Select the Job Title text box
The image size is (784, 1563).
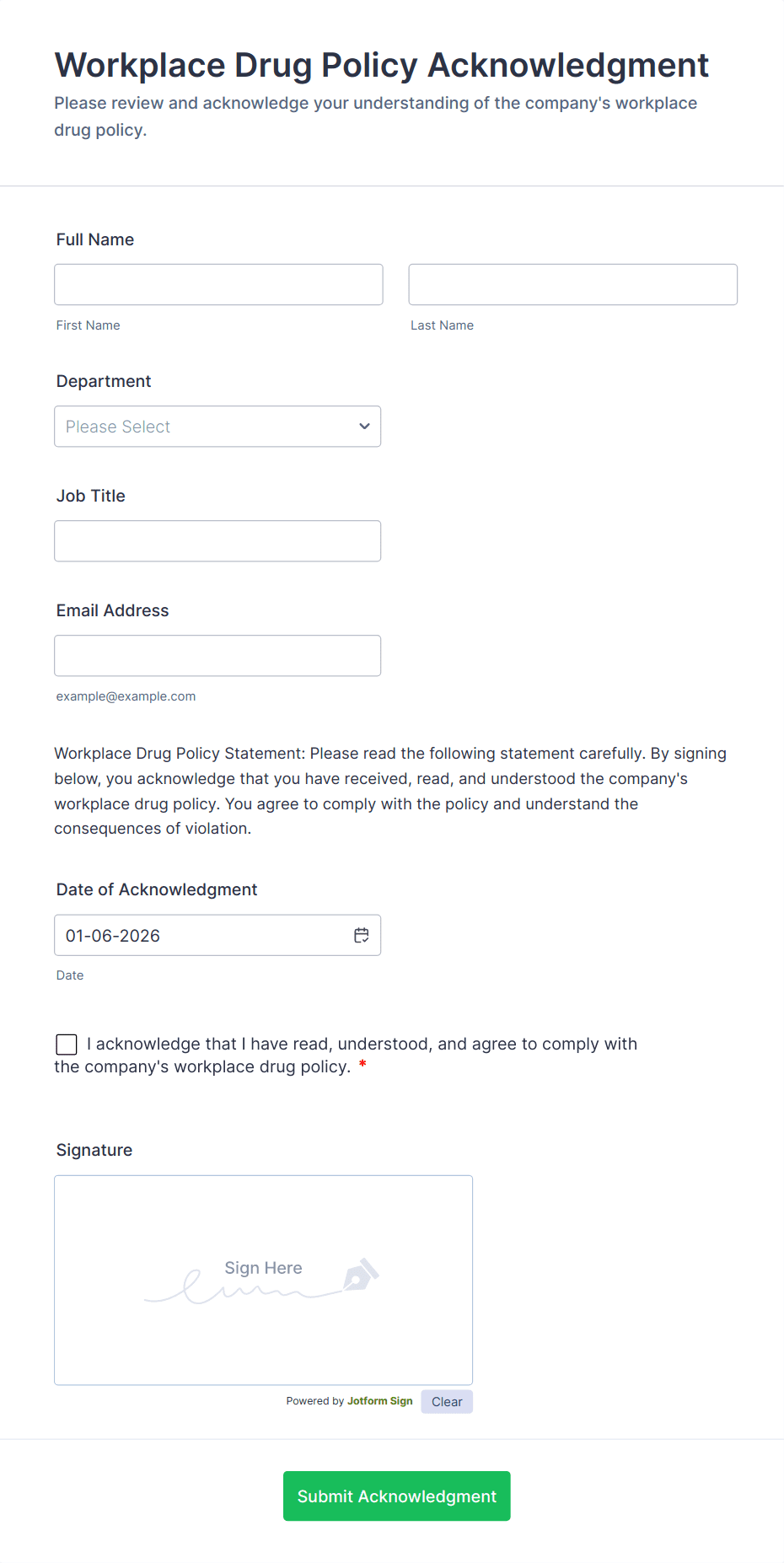[217, 541]
